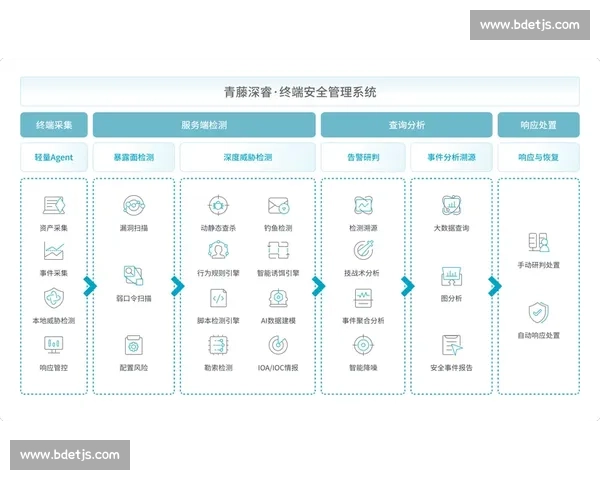Click the '安全事件报告' text label
The height and width of the screenshot is (480, 600).
(x=452, y=368)
